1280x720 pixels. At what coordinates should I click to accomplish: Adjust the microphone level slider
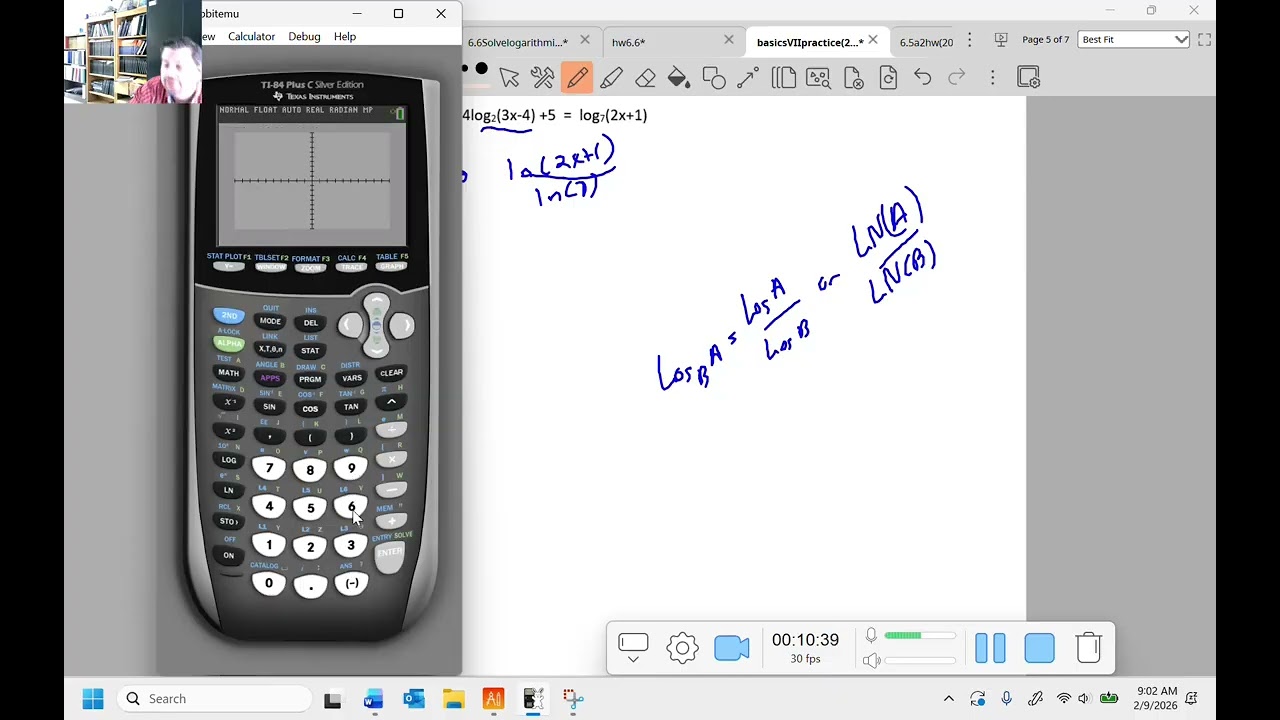[921, 635]
